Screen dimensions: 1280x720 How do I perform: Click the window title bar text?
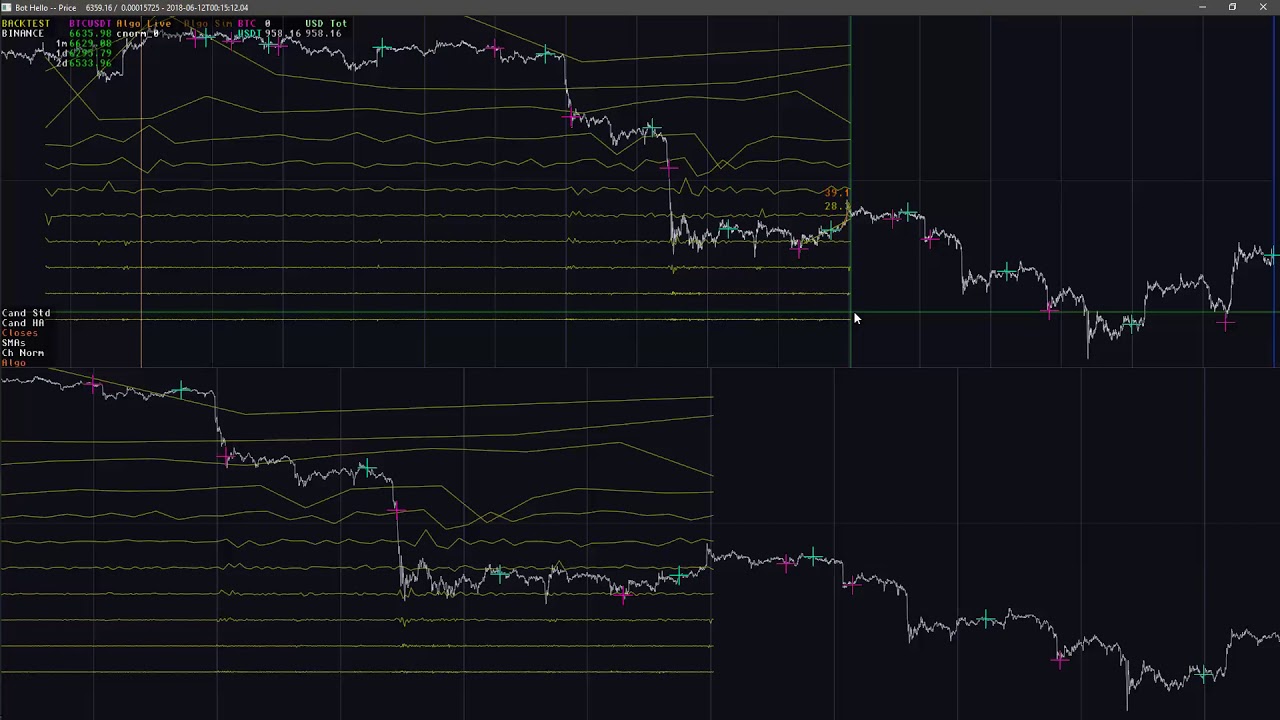click(132, 7)
